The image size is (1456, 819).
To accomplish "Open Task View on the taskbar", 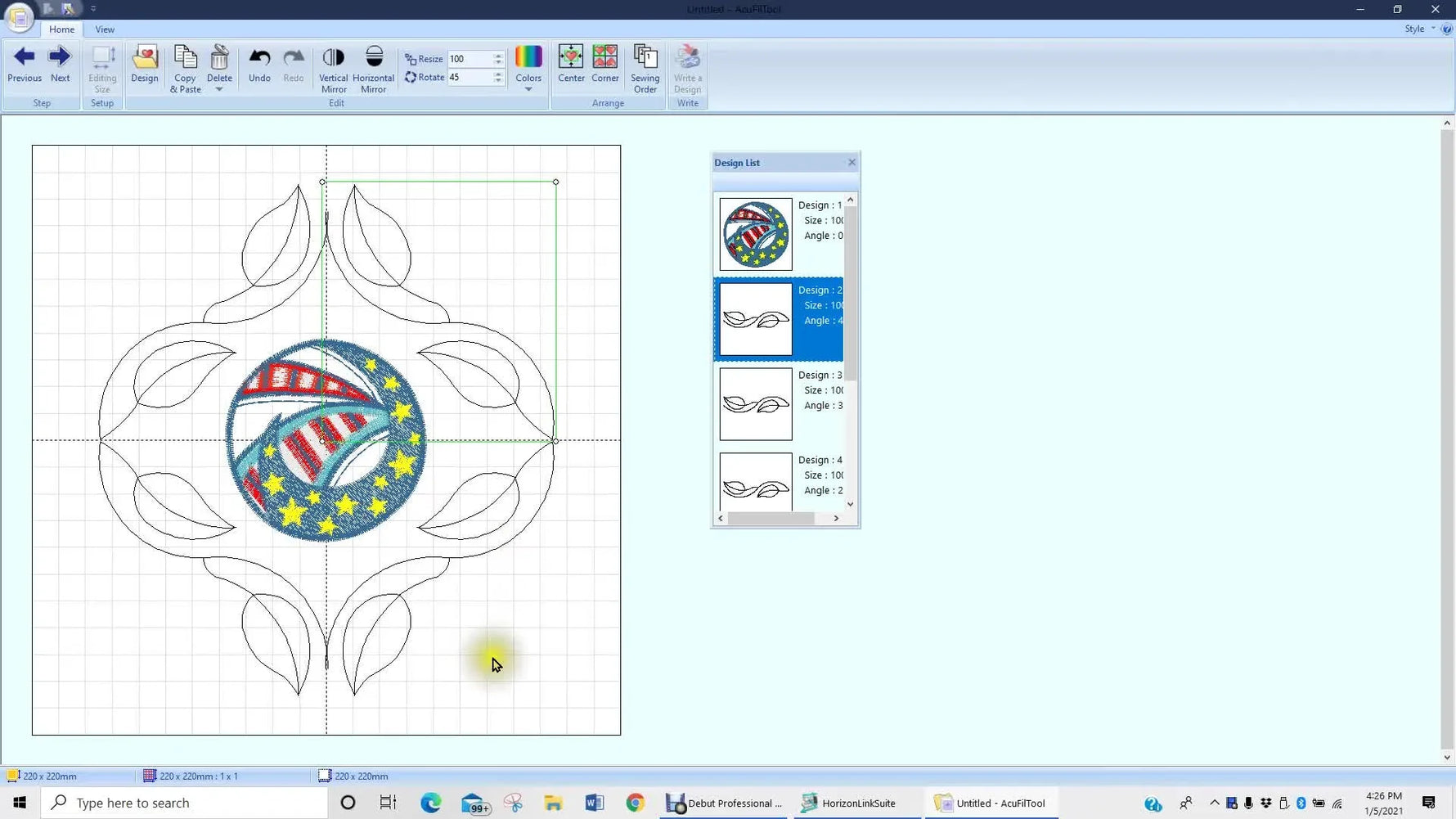I will (389, 803).
